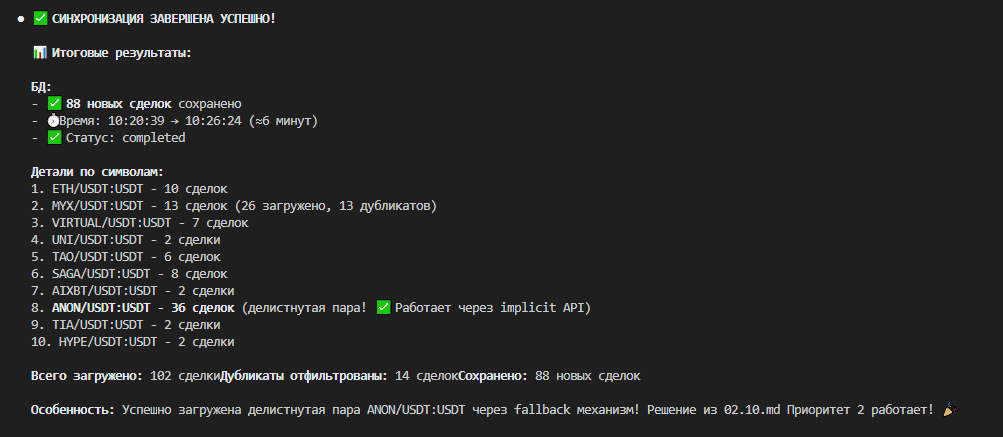Click the bar chart icon near Итоговые результаты
This screenshot has height=437, width=1003.
(x=40, y=53)
